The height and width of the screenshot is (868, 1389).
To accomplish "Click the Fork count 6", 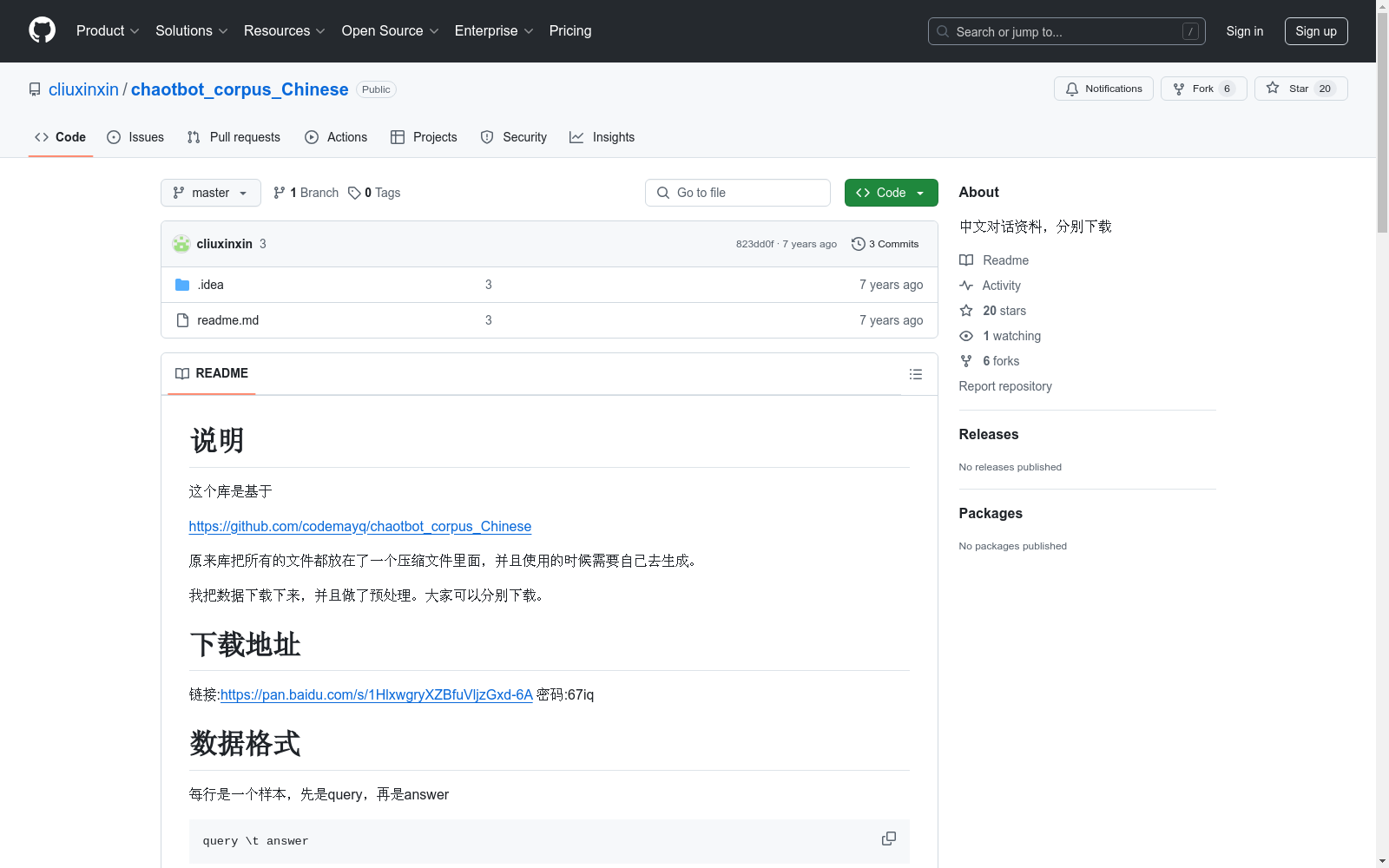I will (x=1227, y=89).
